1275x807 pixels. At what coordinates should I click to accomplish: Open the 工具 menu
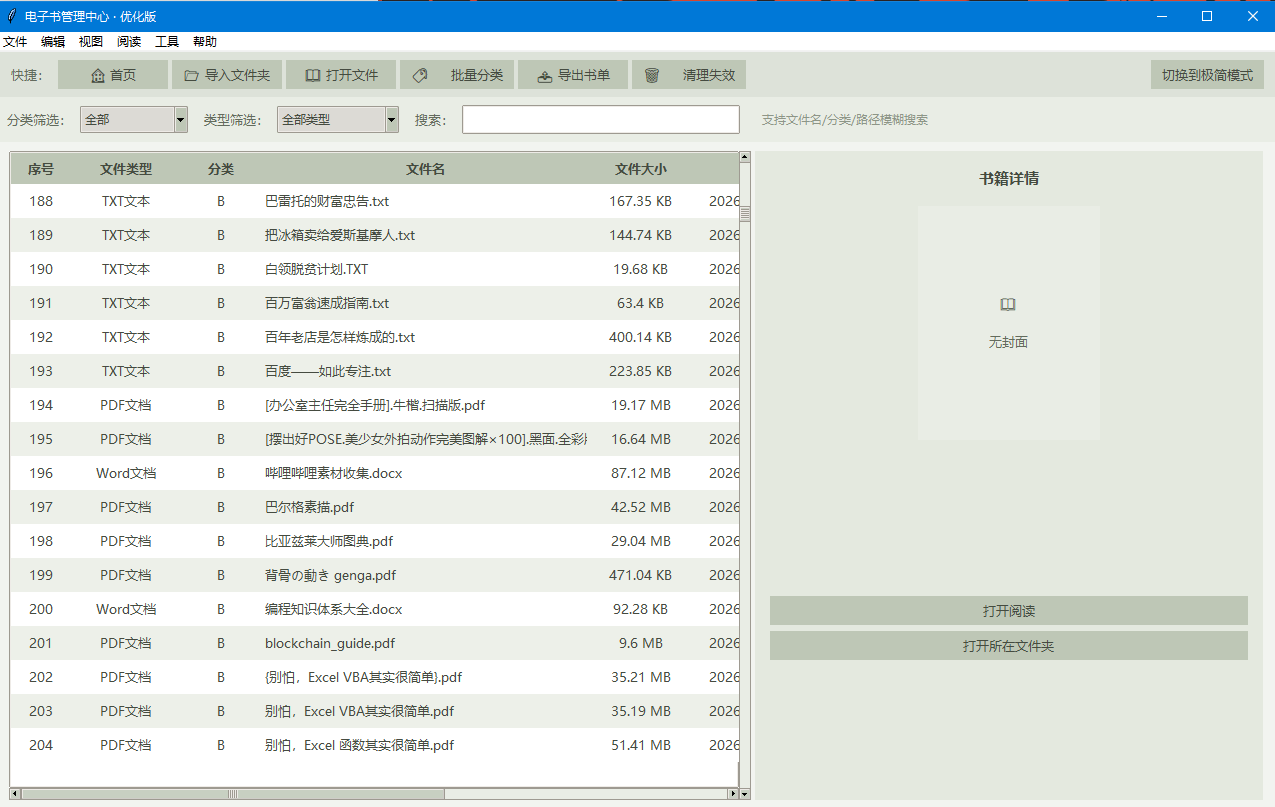pos(167,42)
